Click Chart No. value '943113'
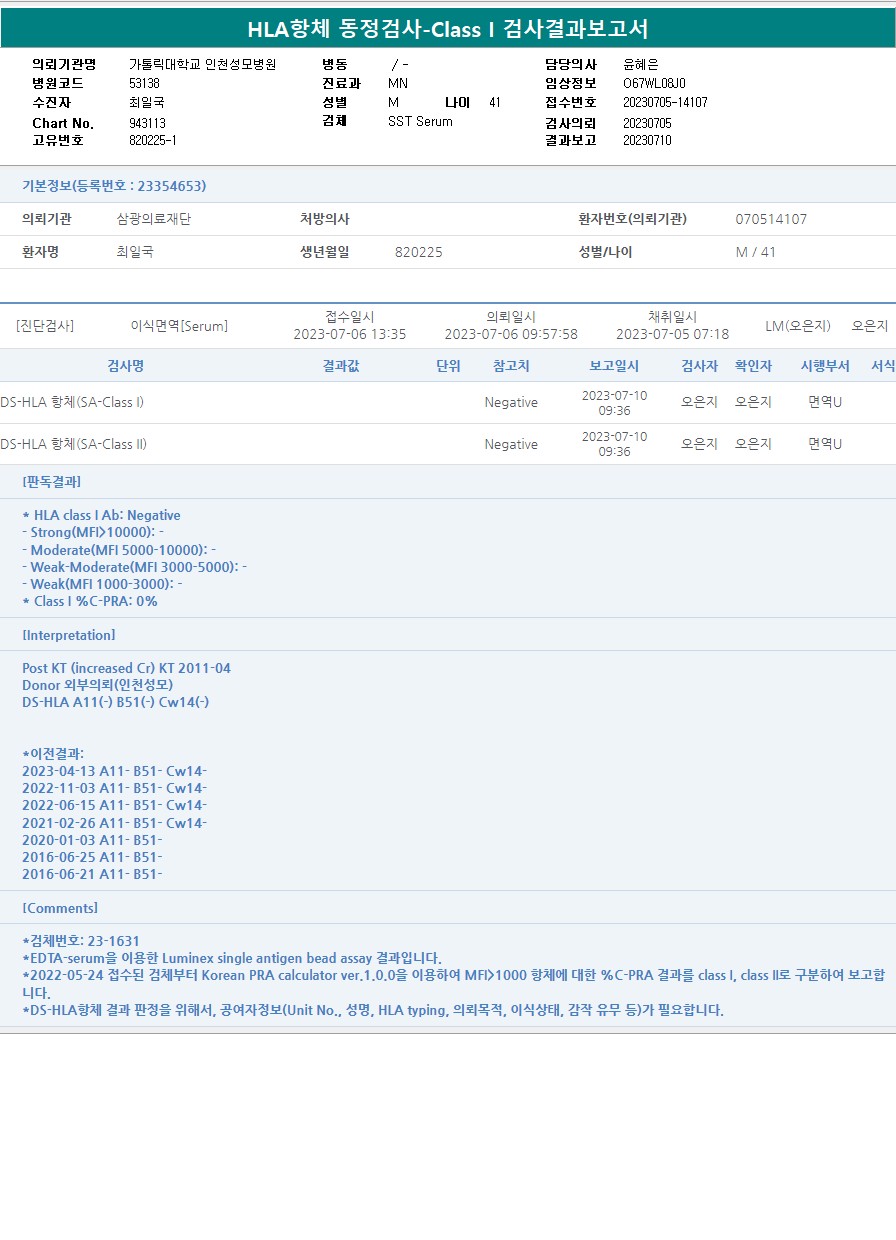The image size is (896, 1240). (147, 123)
